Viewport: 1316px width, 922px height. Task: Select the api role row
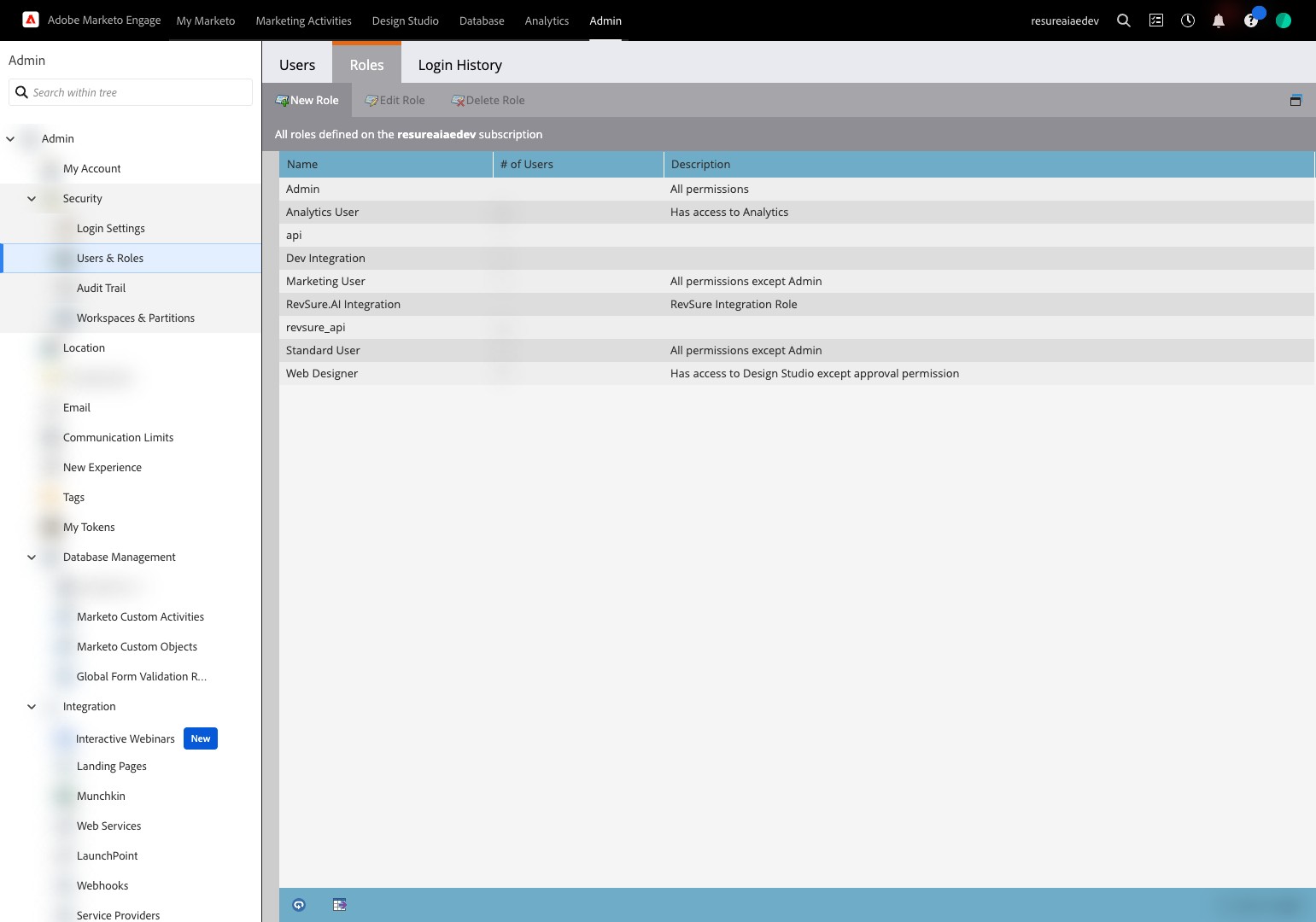[797, 235]
